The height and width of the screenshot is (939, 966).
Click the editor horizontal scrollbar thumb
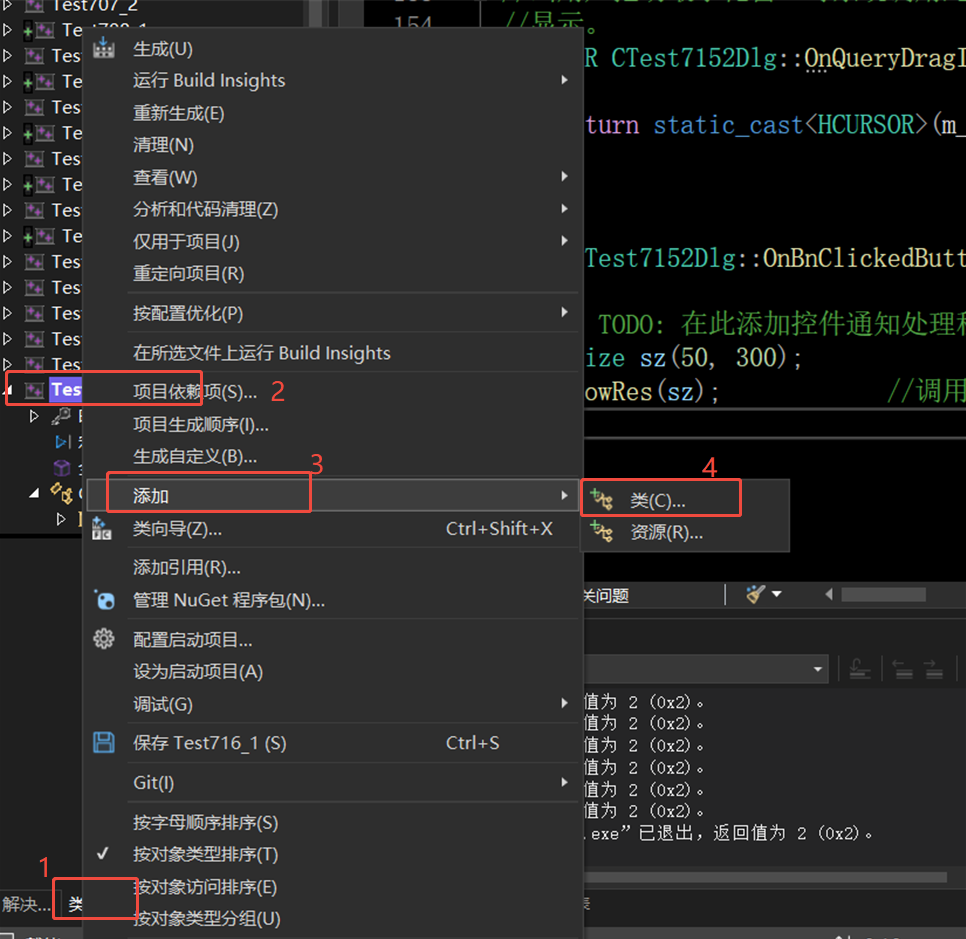[883, 595]
